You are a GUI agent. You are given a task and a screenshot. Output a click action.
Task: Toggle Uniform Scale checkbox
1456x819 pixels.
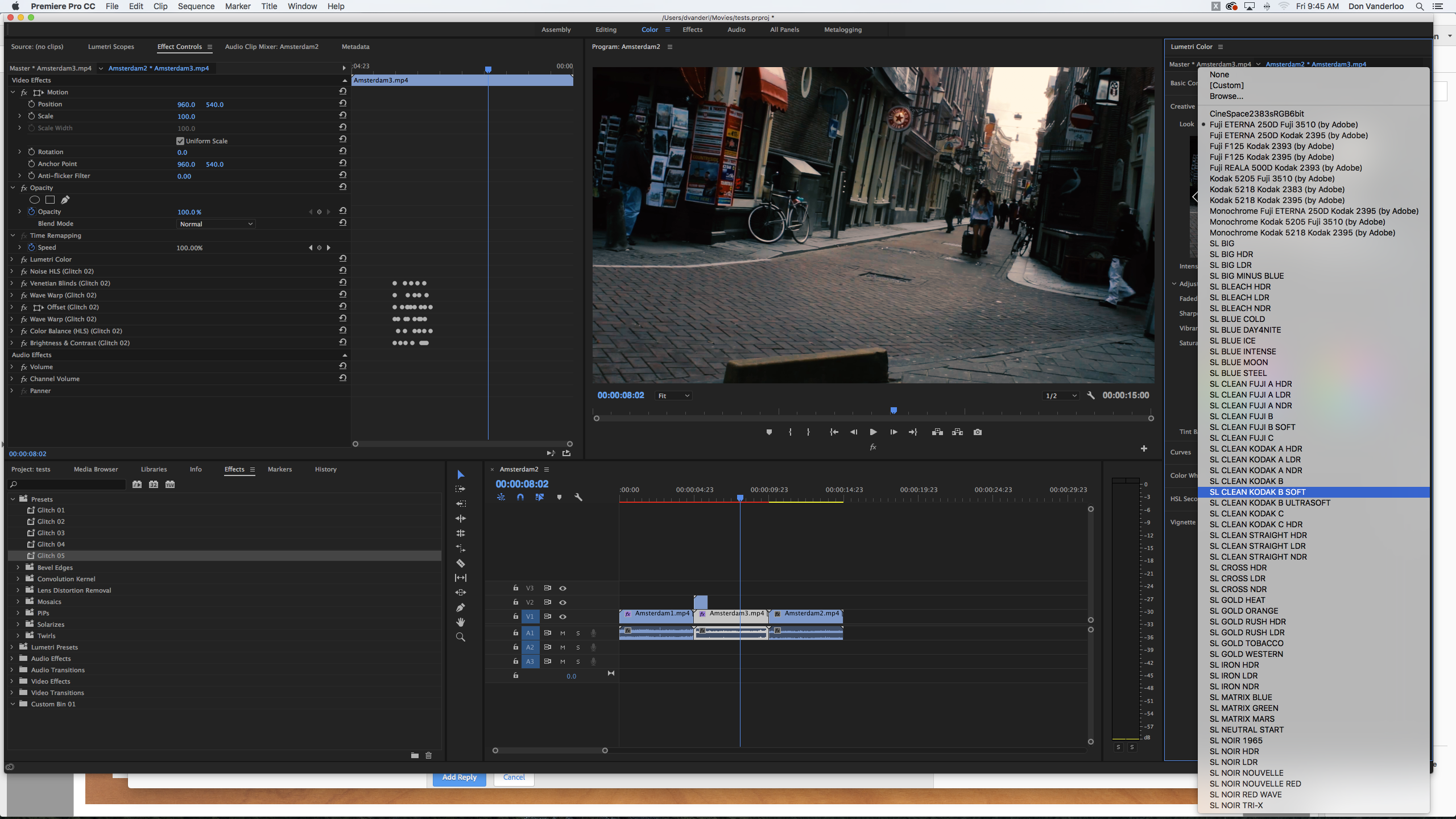[180, 141]
